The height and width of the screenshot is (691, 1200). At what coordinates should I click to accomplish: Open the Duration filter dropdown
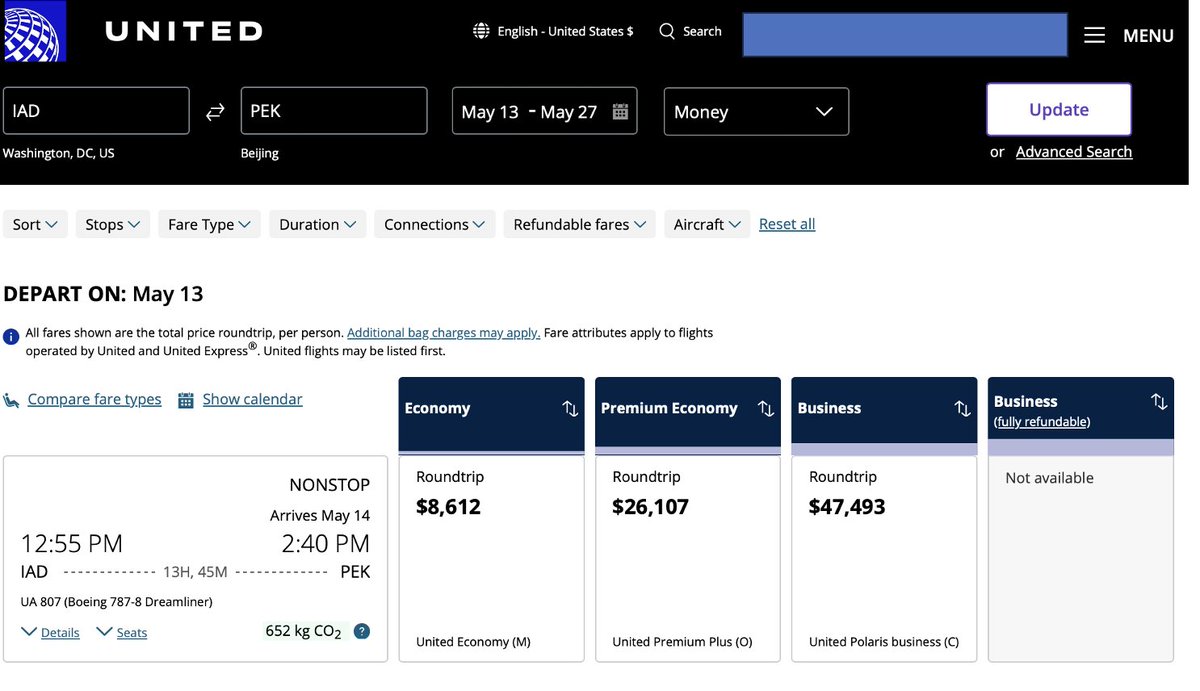(318, 224)
